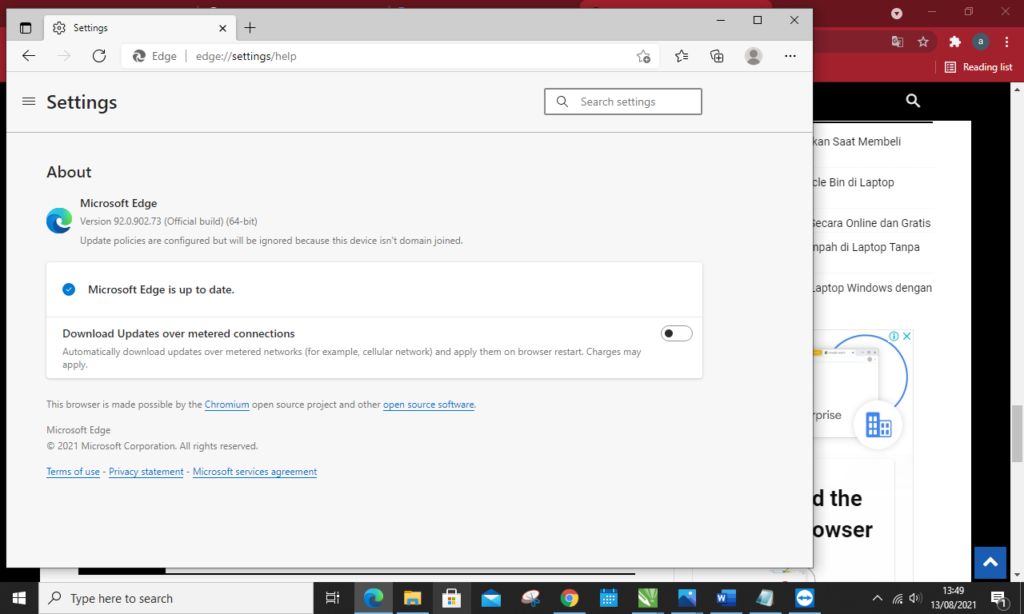Add the current page to favorites
The height and width of the screenshot is (614, 1024).
[643, 57]
